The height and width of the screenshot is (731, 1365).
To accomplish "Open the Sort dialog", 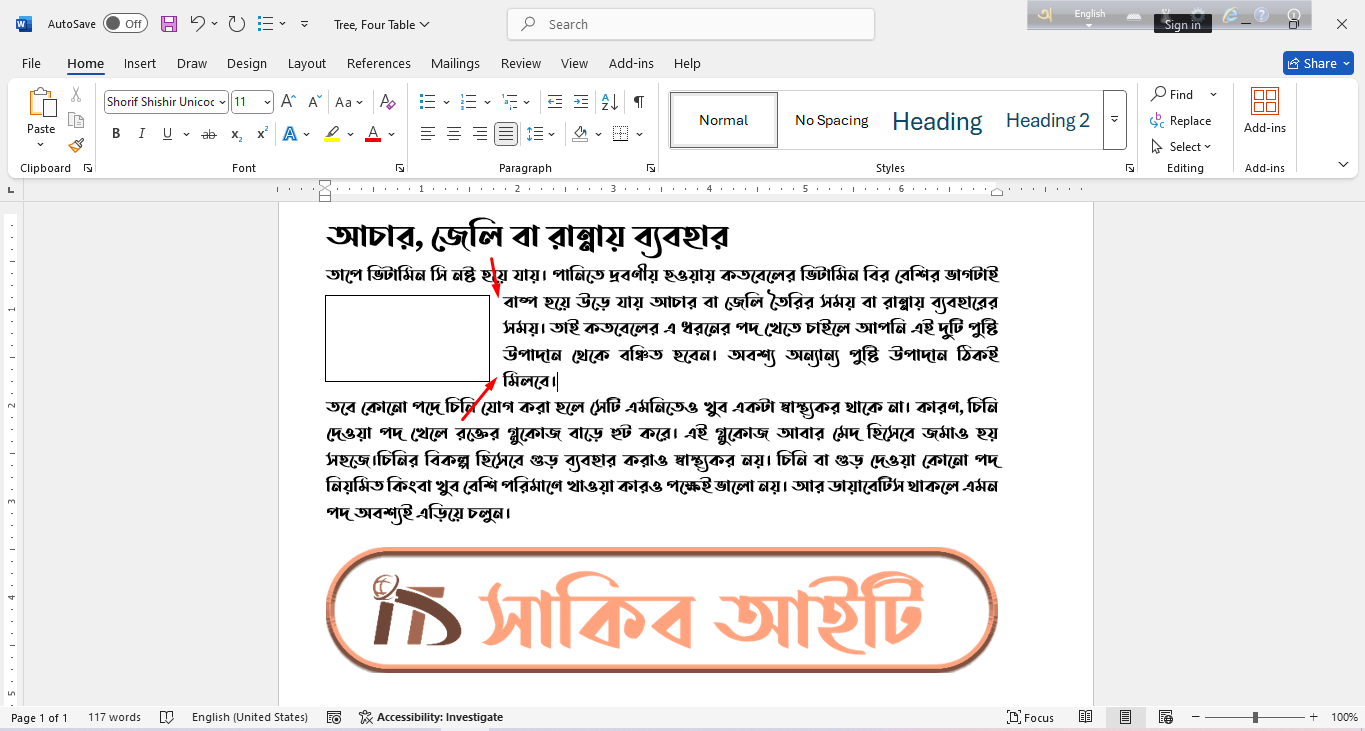I will [x=610, y=101].
